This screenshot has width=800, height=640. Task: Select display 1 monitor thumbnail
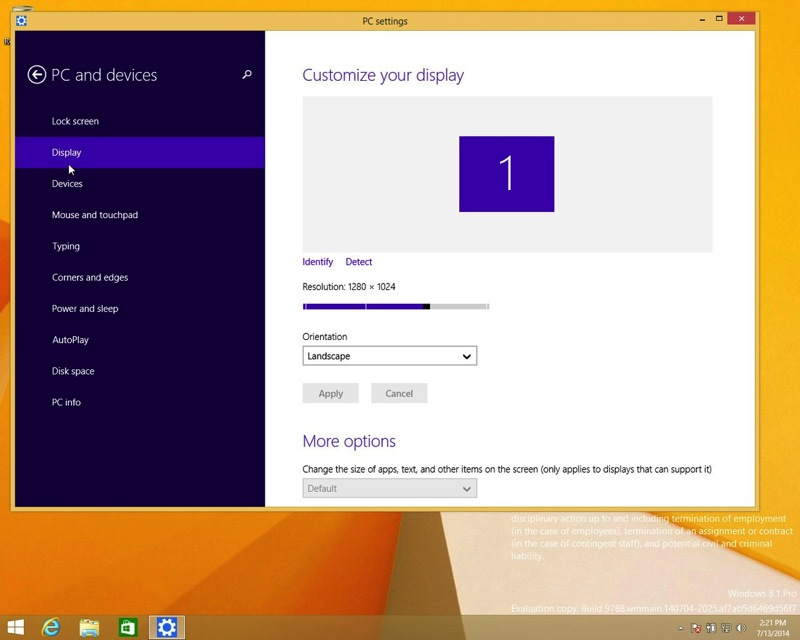(506, 174)
